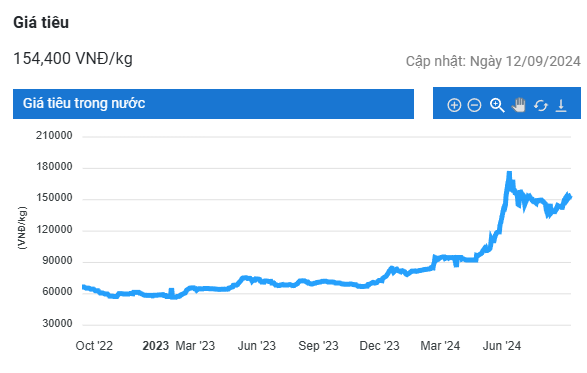Click the 90000 y-axis label

coord(57,261)
